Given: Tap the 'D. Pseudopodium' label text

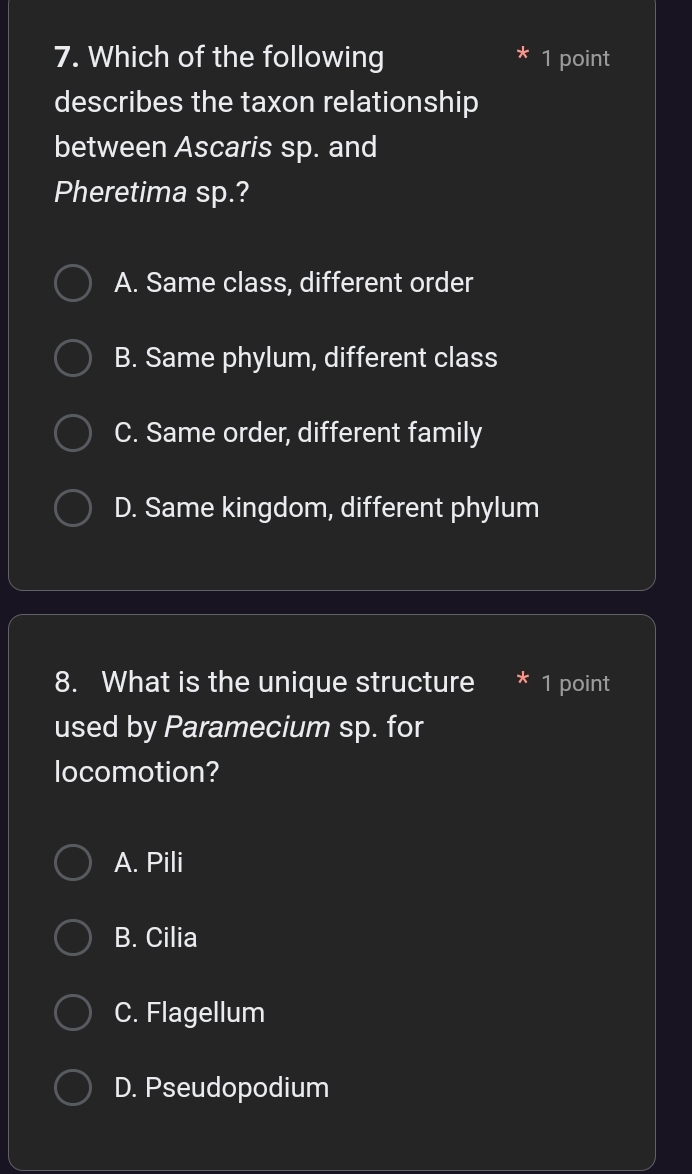Looking at the screenshot, I should point(222,1087).
